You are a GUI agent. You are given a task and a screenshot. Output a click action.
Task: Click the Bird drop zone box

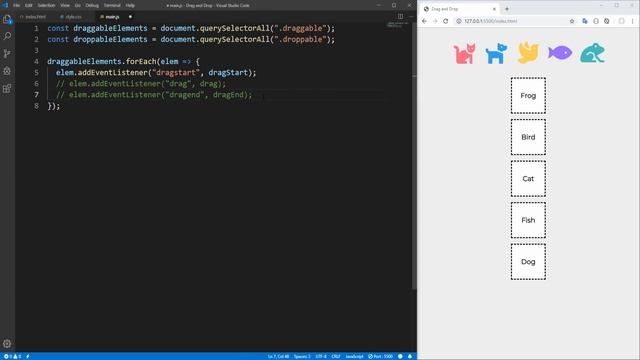tap(528, 137)
